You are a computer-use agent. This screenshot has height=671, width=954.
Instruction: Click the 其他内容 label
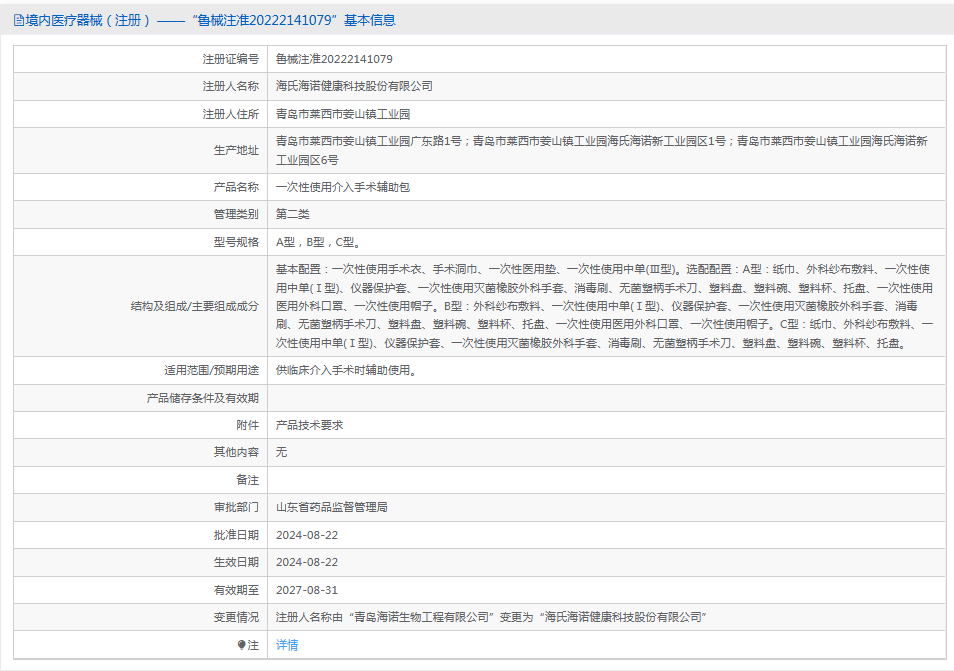(236, 452)
